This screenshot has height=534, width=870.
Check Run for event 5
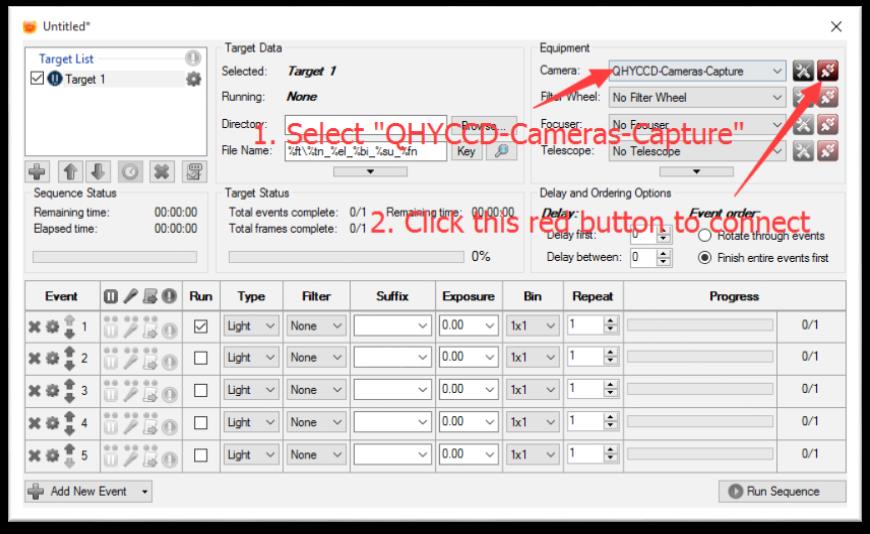tap(201, 455)
